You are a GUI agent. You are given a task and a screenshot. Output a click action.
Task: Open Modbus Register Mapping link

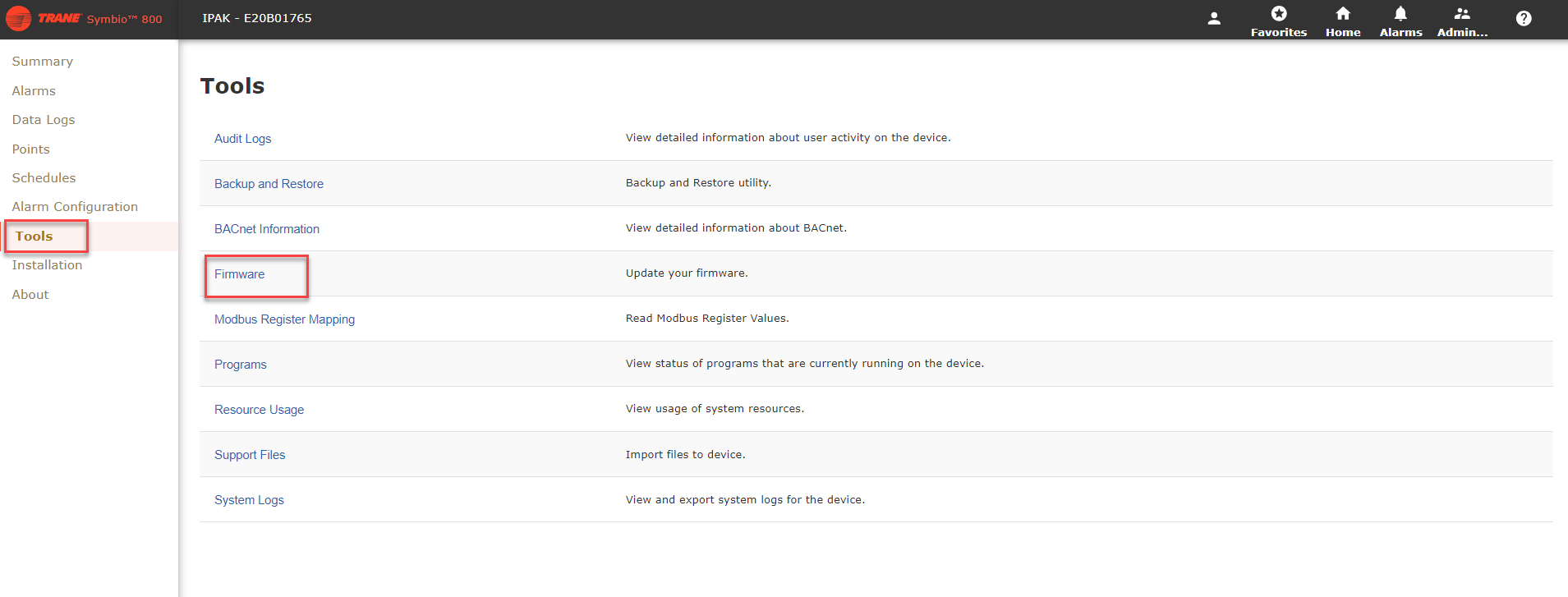[x=284, y=319]
